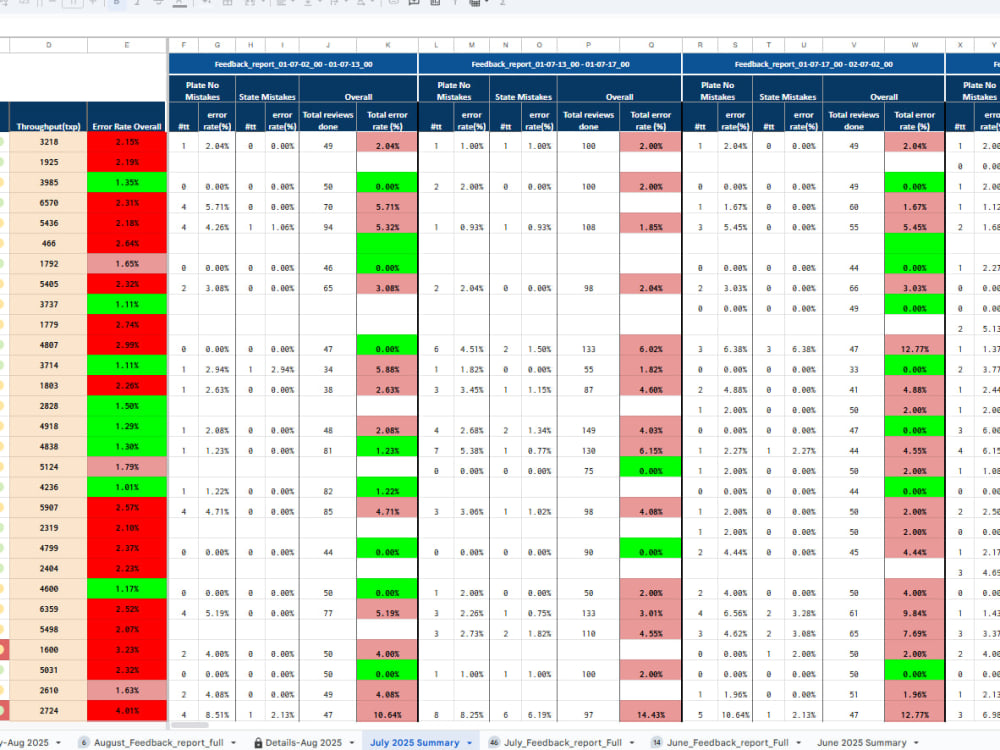Select column P header
Image resolution: width=1000 pixels, height=750 pixels.
(588, 45)
